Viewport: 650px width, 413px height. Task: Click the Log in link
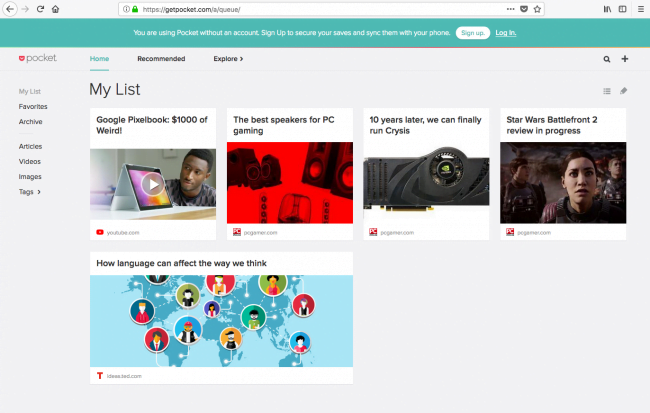click(506, 33)
